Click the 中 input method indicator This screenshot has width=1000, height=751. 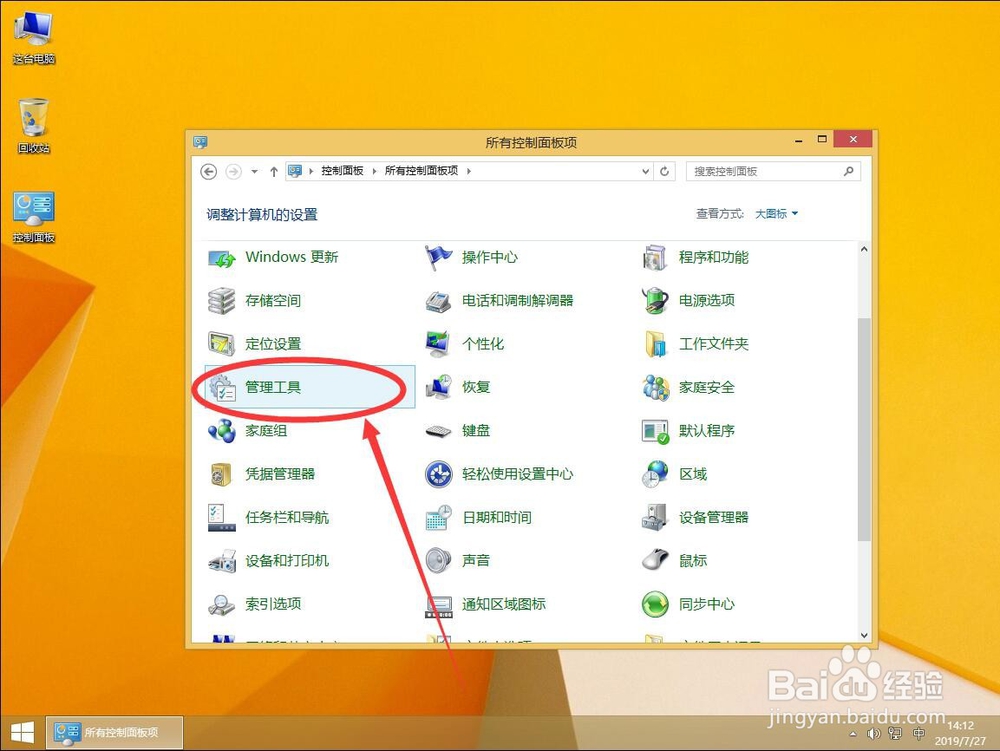pyautogui.click(x=918, y=734)
